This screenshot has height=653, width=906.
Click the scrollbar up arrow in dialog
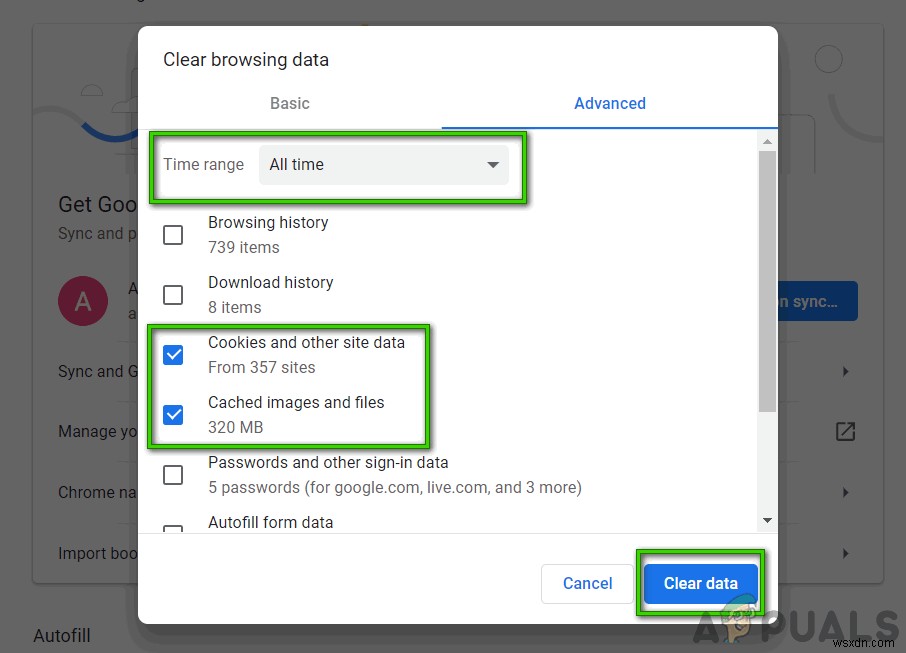pyautogui.click(x=767, y=141)
